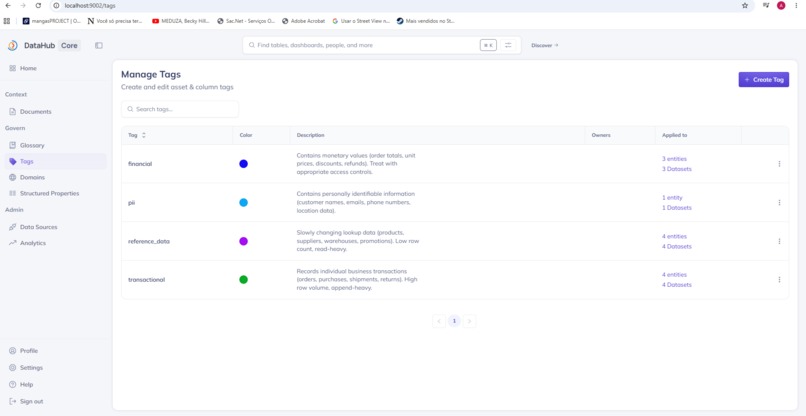Image resolution: width=806 pixels, height=416 pixels.
Task: Click the transactional tag color dot
Action: tap(244, 280)
